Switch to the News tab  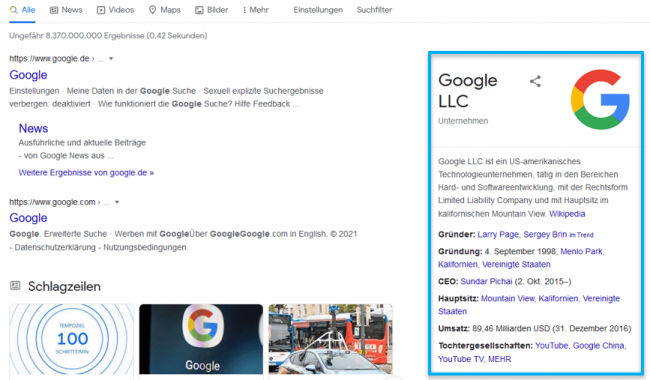coord(66,10)
